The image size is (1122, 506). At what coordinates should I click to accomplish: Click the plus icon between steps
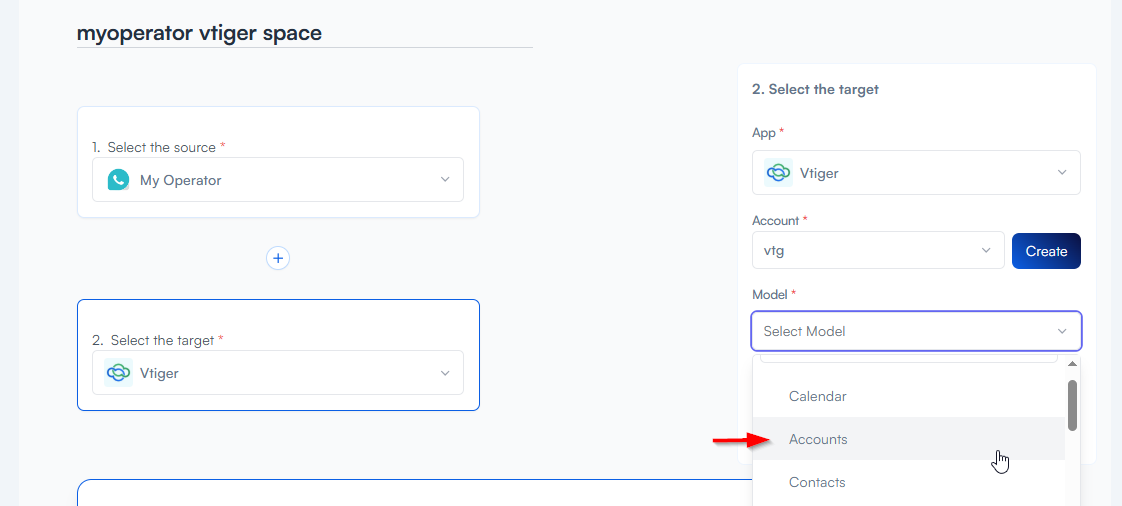pos(278,258)
